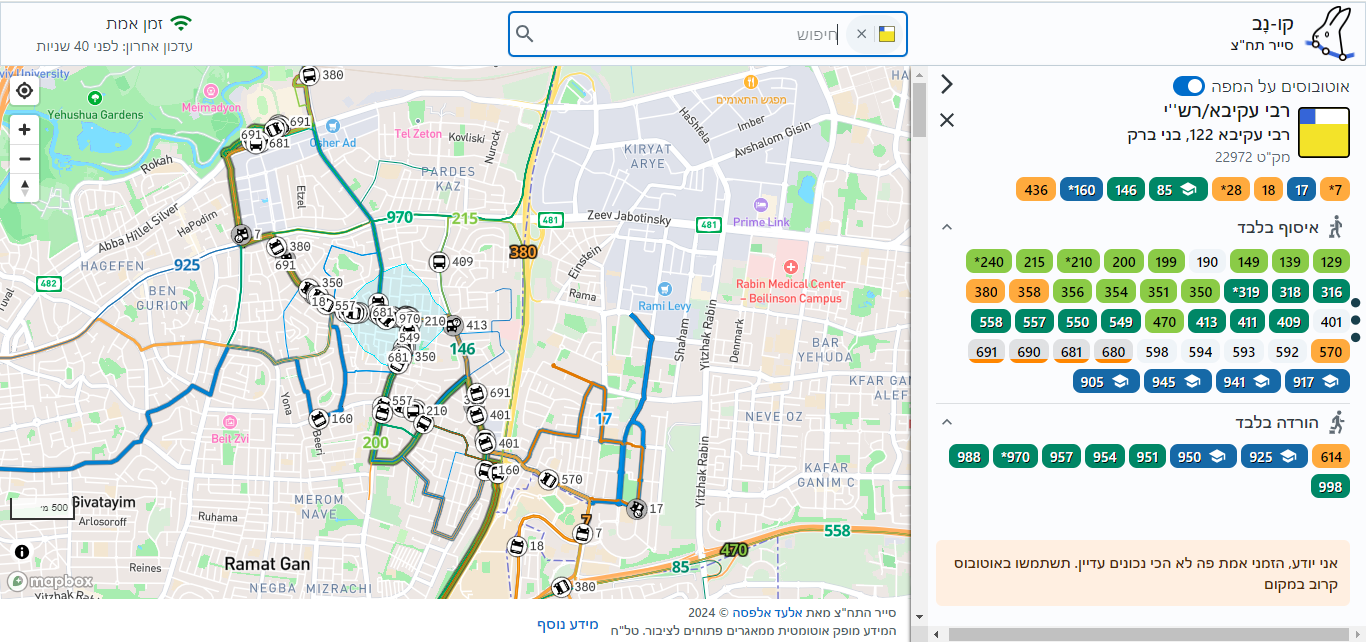Collapse the pickup only routes section
1366x642 pixels.
pyautogui.click(x=946, y=228)
